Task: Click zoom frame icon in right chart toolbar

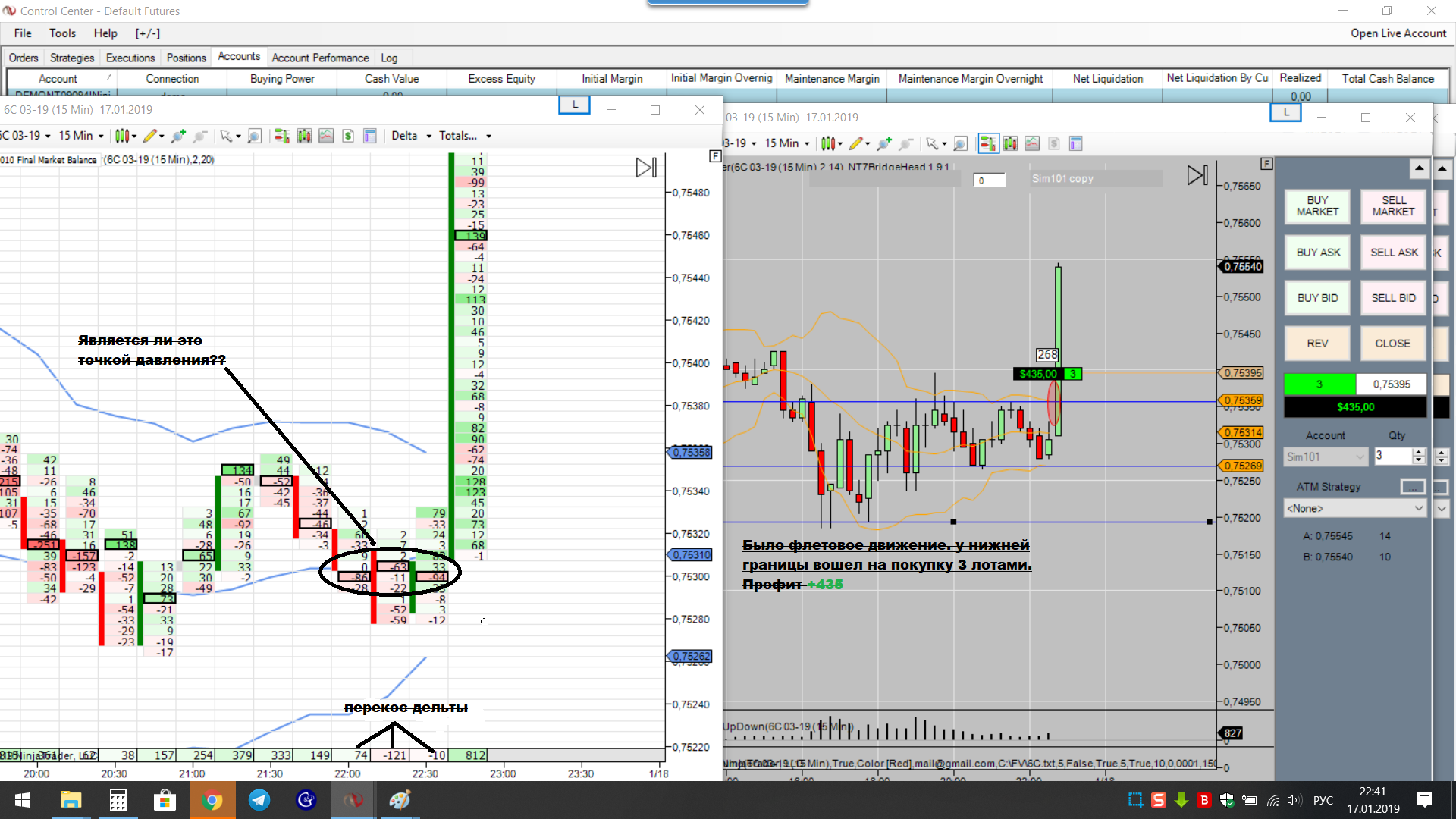Action: [960, 143]
